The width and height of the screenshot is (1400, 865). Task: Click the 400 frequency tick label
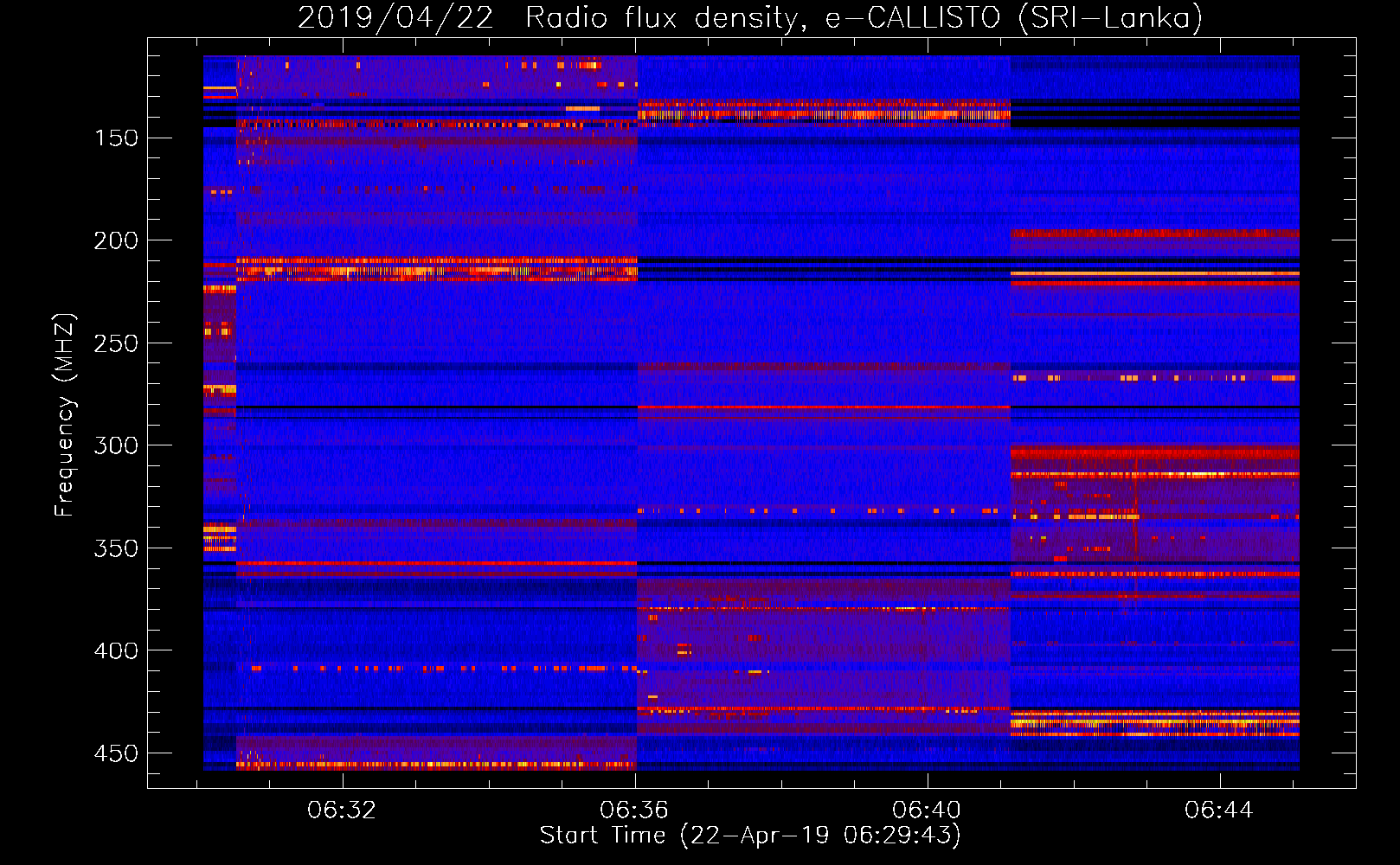point(116,650)
